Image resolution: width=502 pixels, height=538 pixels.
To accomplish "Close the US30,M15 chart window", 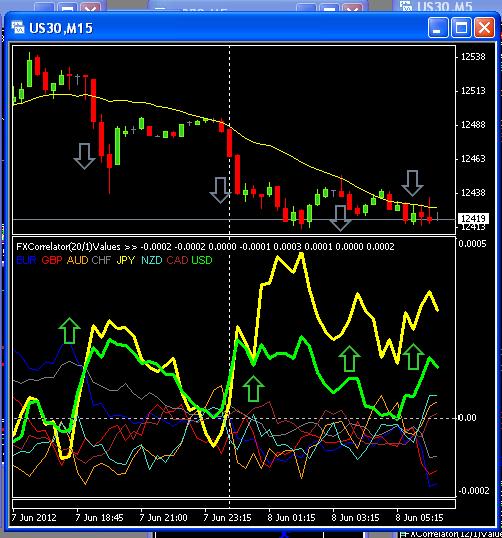I will point(484,27).
